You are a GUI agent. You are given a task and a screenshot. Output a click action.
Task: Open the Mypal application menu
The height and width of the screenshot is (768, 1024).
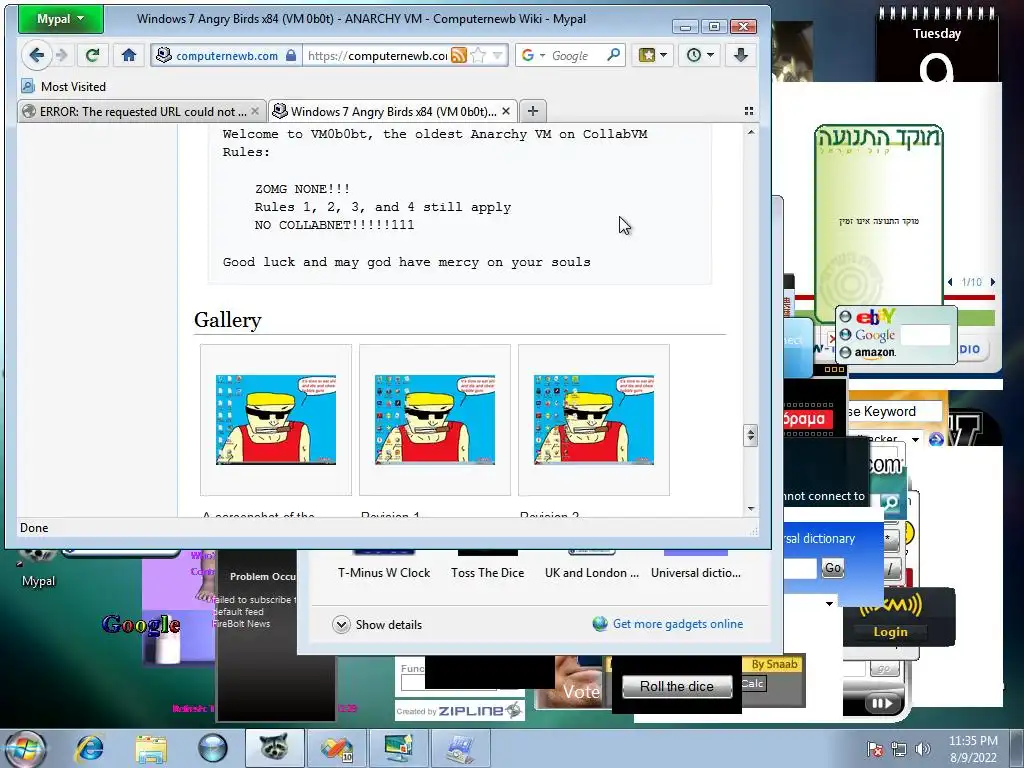(x=60, y=19)
